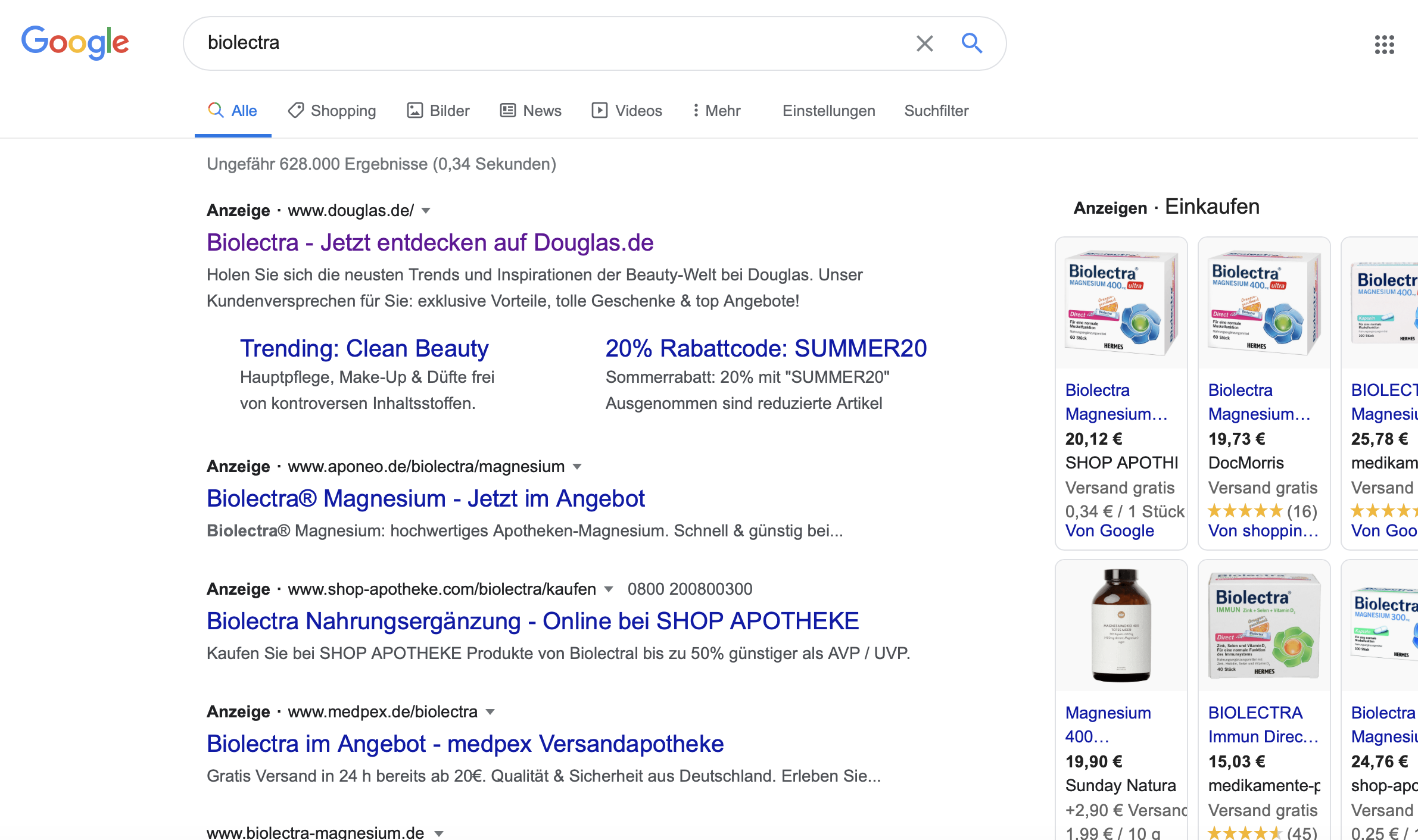This screenshot has width=1418, height=840.
Task: Click the Sunday Natura magnesium bottle image
Action: 1121,625
